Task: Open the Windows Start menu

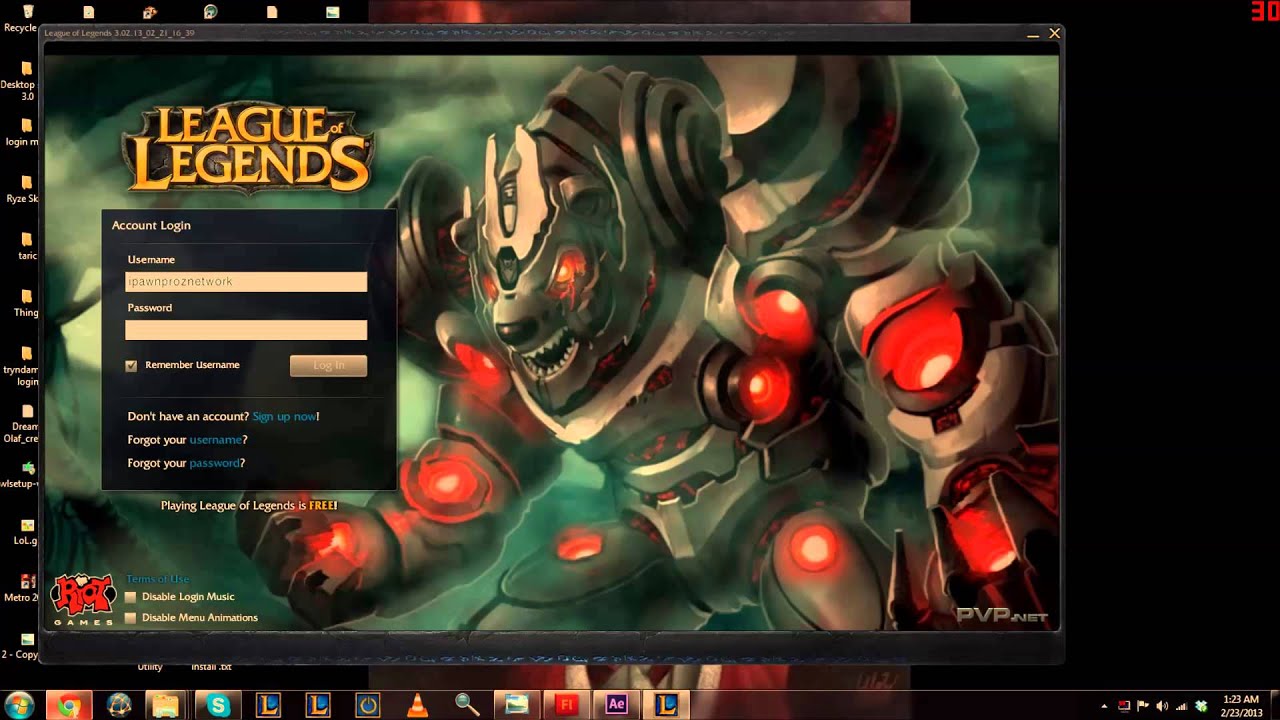Action: [18, 705]
